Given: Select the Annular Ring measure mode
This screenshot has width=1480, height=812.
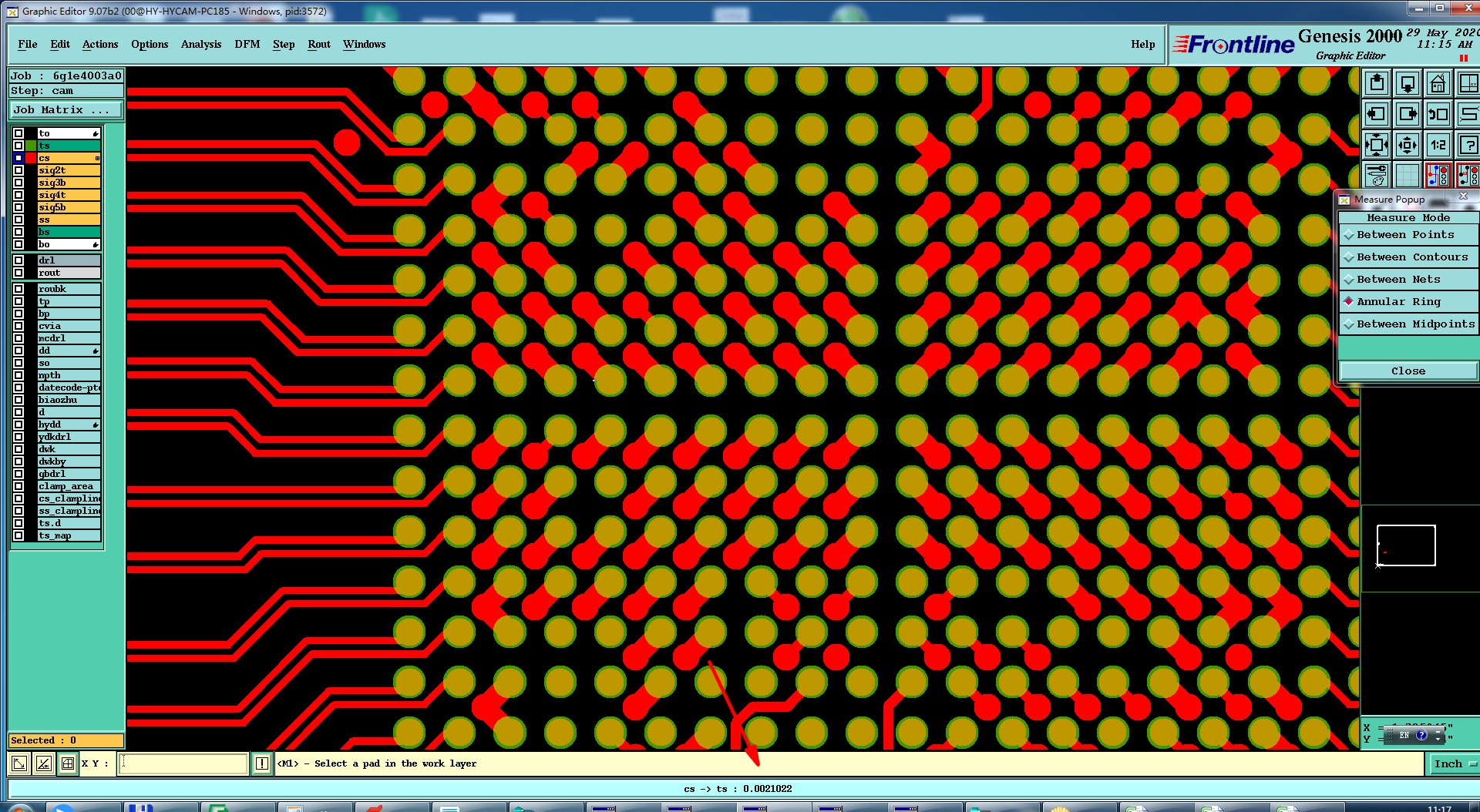Looking at the screenshot, I should pyautogui.click(x=1408, y=302).
